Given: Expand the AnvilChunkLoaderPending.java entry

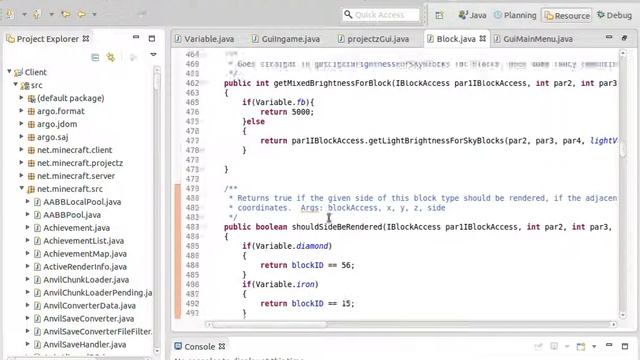Looking at the screenshot, I should tap(28, 292).
